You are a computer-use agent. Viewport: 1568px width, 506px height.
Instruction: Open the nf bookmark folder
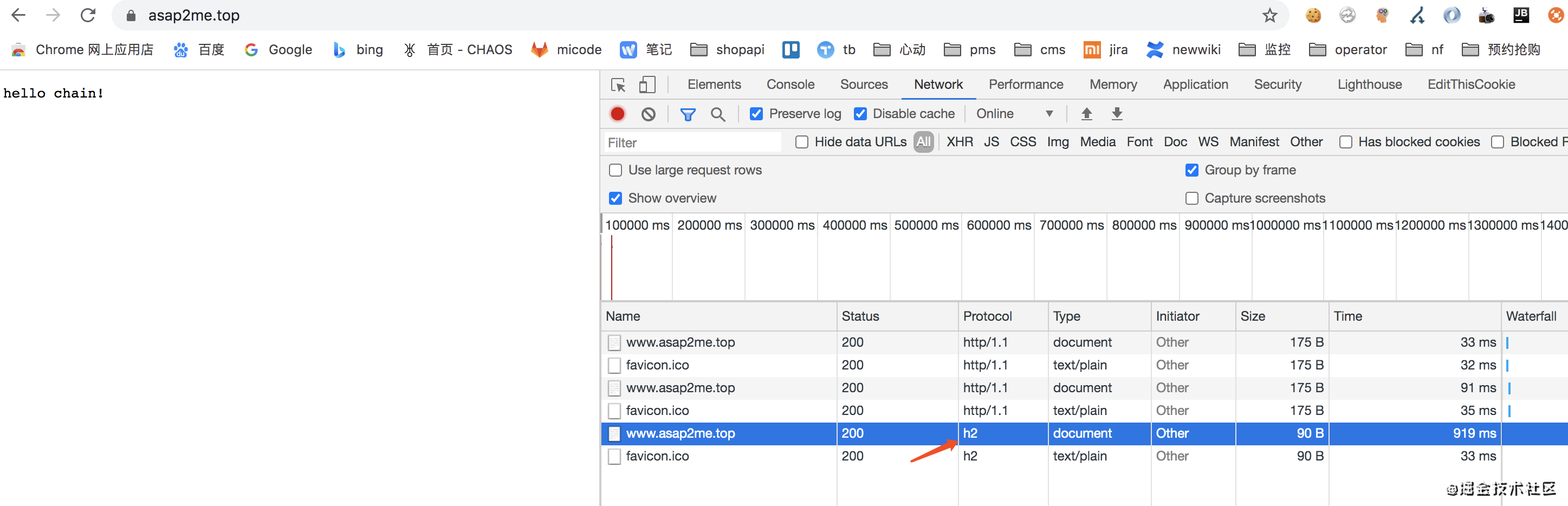click(x=1424, y=50)
